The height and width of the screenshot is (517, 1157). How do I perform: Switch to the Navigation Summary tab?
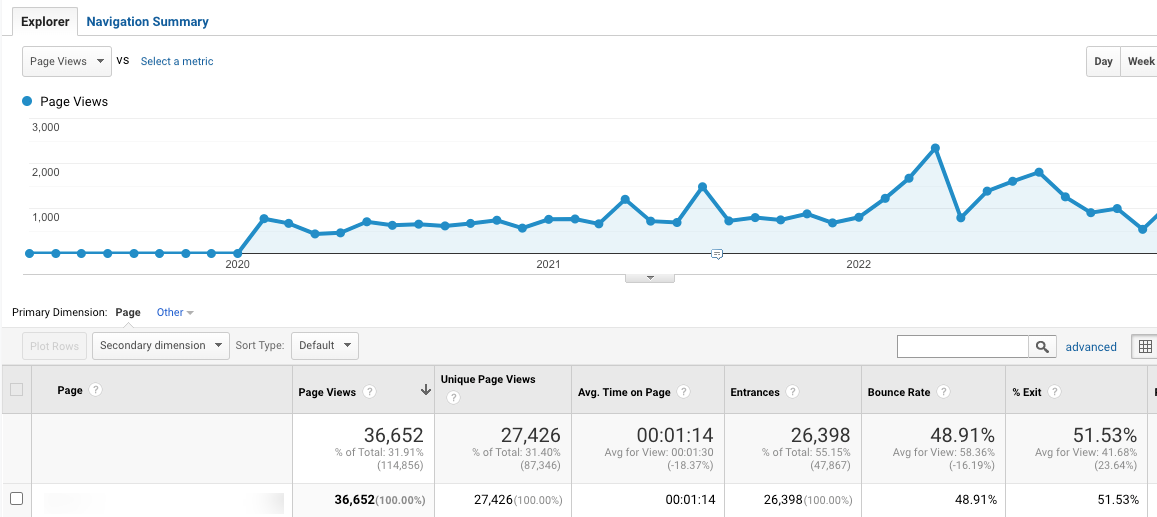click(148, 21)
